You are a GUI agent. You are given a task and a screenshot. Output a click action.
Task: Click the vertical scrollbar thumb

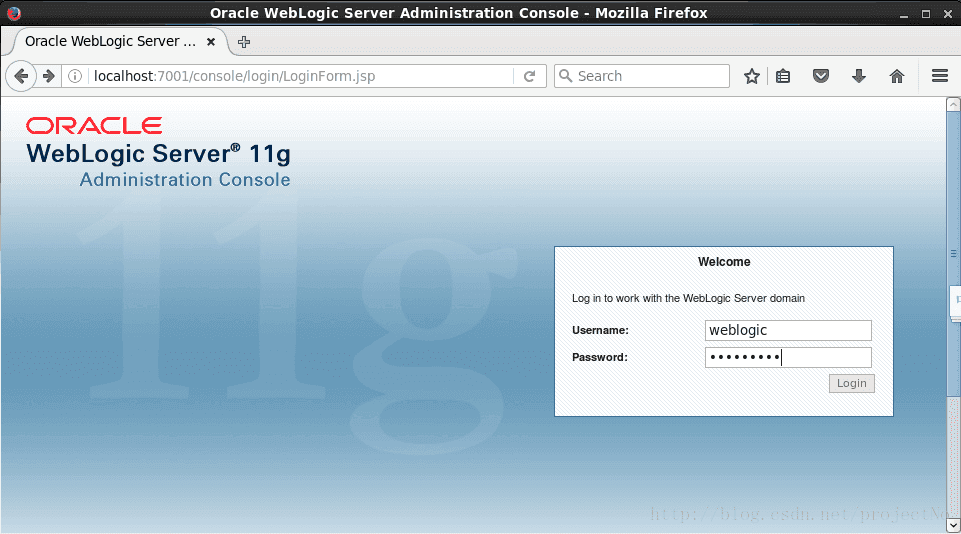953,254
